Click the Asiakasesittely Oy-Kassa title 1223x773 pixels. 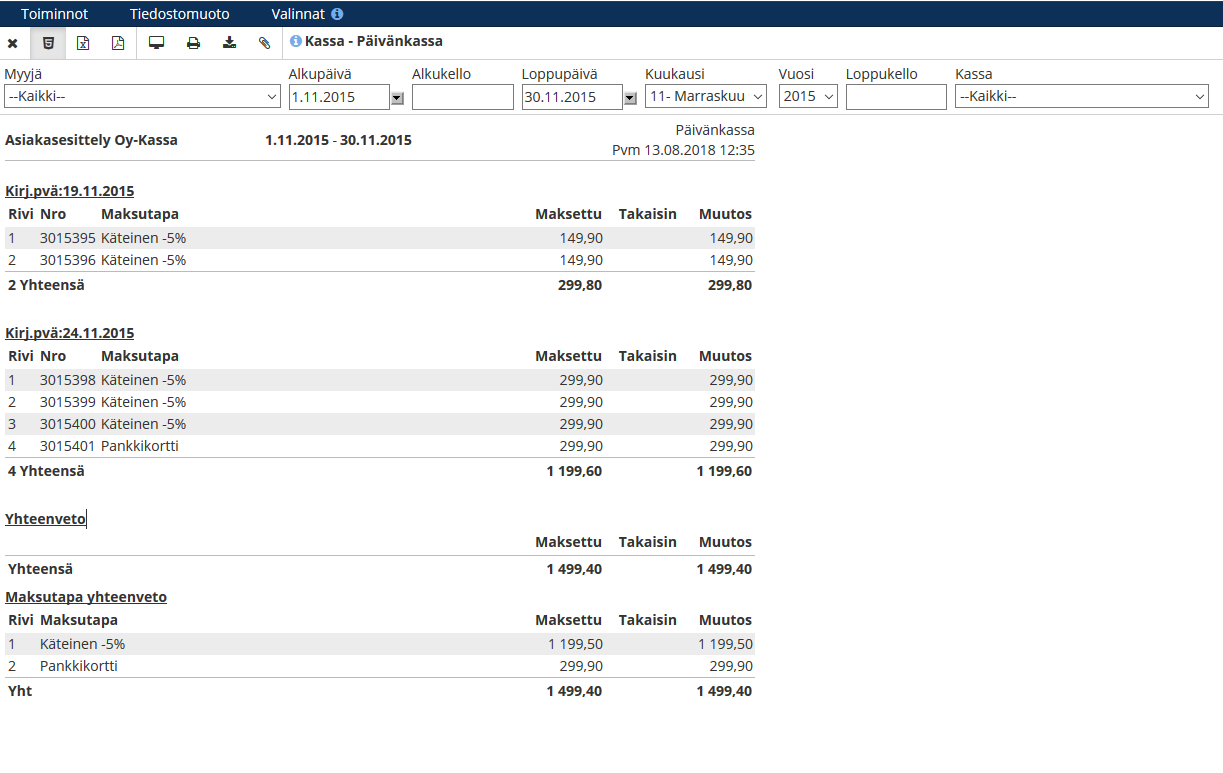91,140
